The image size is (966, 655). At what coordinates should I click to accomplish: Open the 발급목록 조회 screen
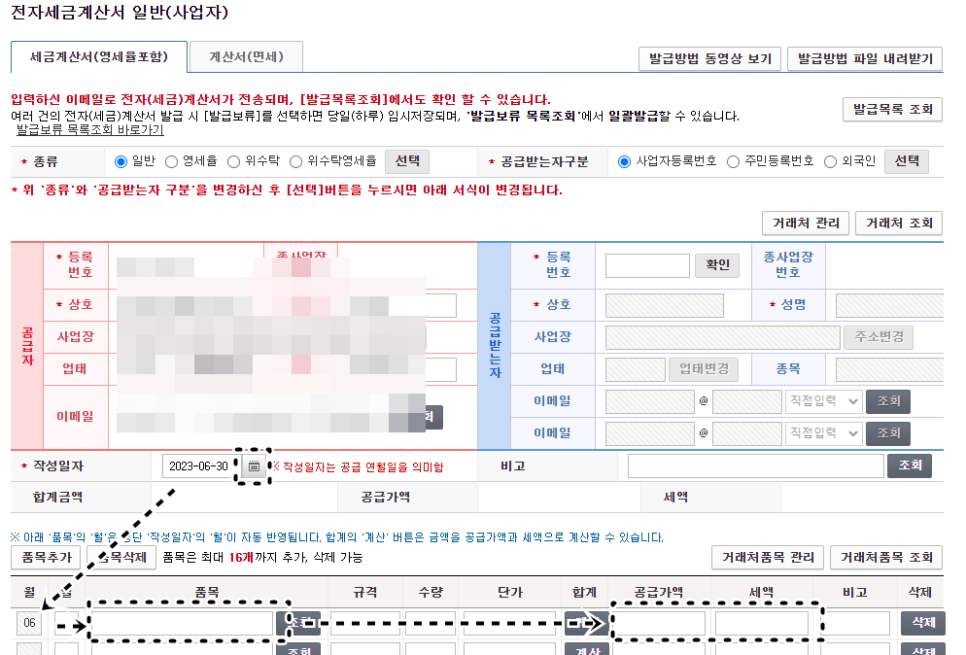coord(893,109)
